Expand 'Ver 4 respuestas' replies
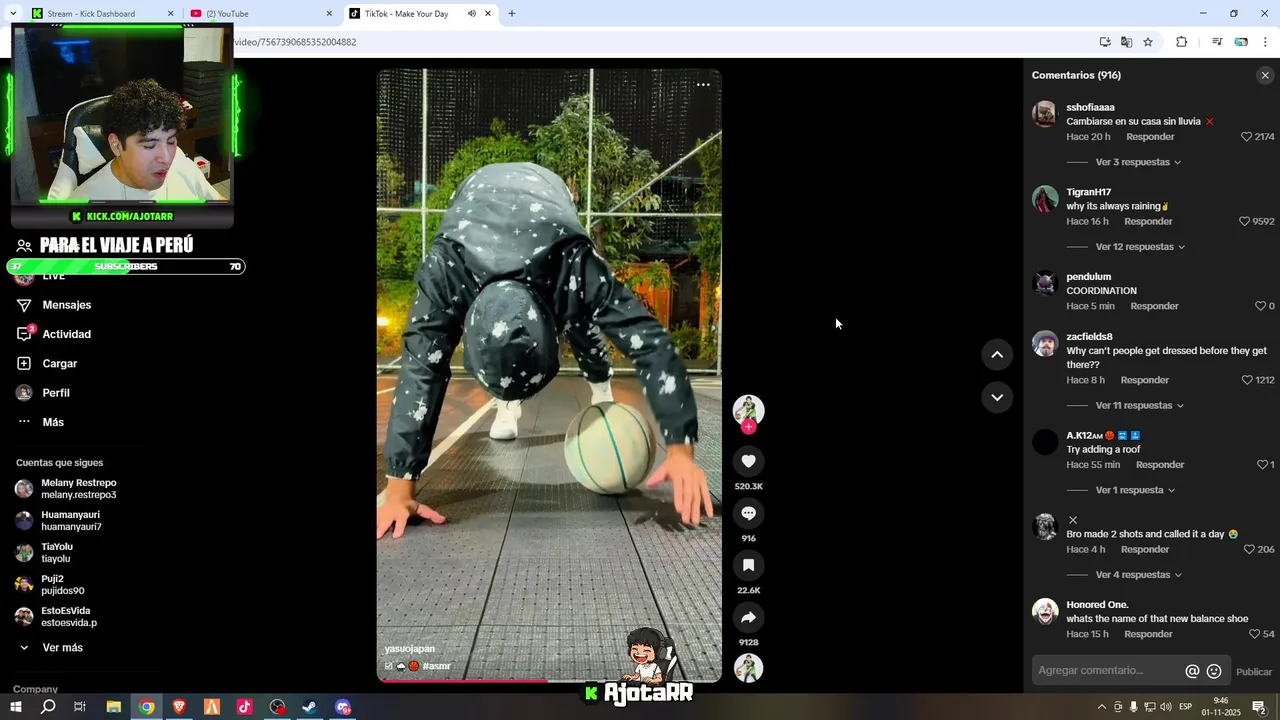1280x720 pixels. tap(1138, 575)
